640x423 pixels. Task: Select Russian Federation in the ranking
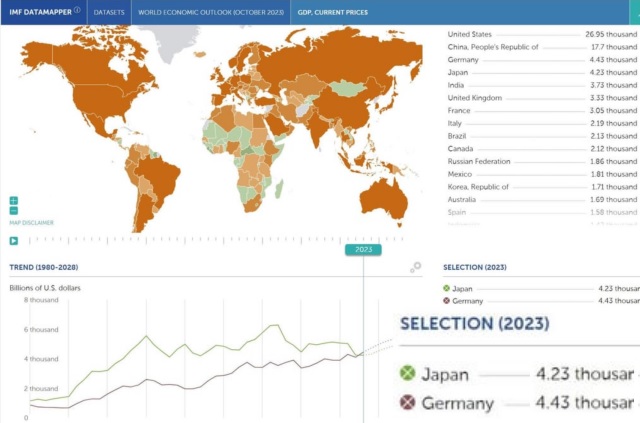point(542,161)
